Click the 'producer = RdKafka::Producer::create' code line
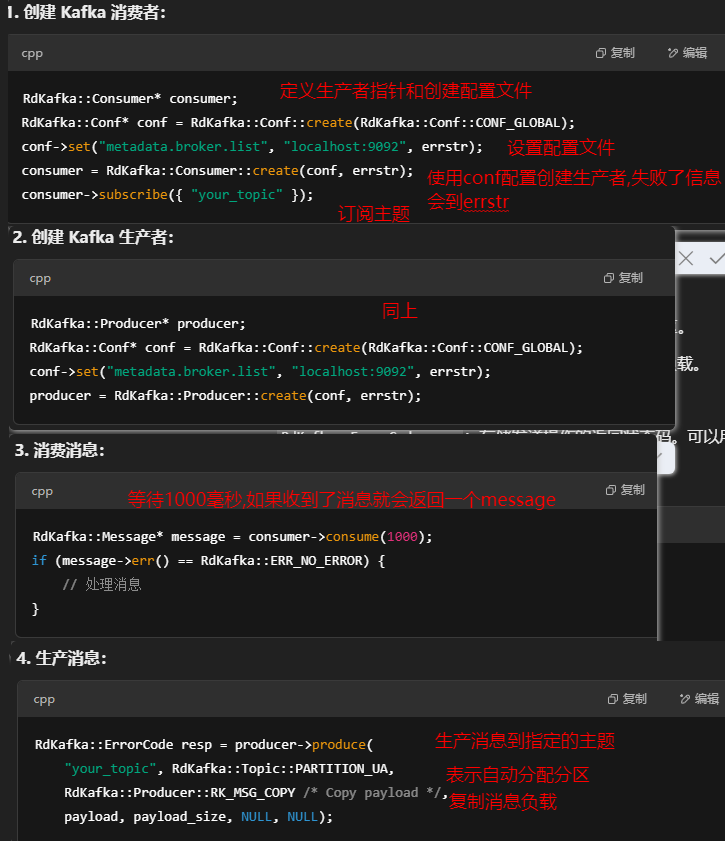Screen dimensions: 725x841 tap(225, 396)
